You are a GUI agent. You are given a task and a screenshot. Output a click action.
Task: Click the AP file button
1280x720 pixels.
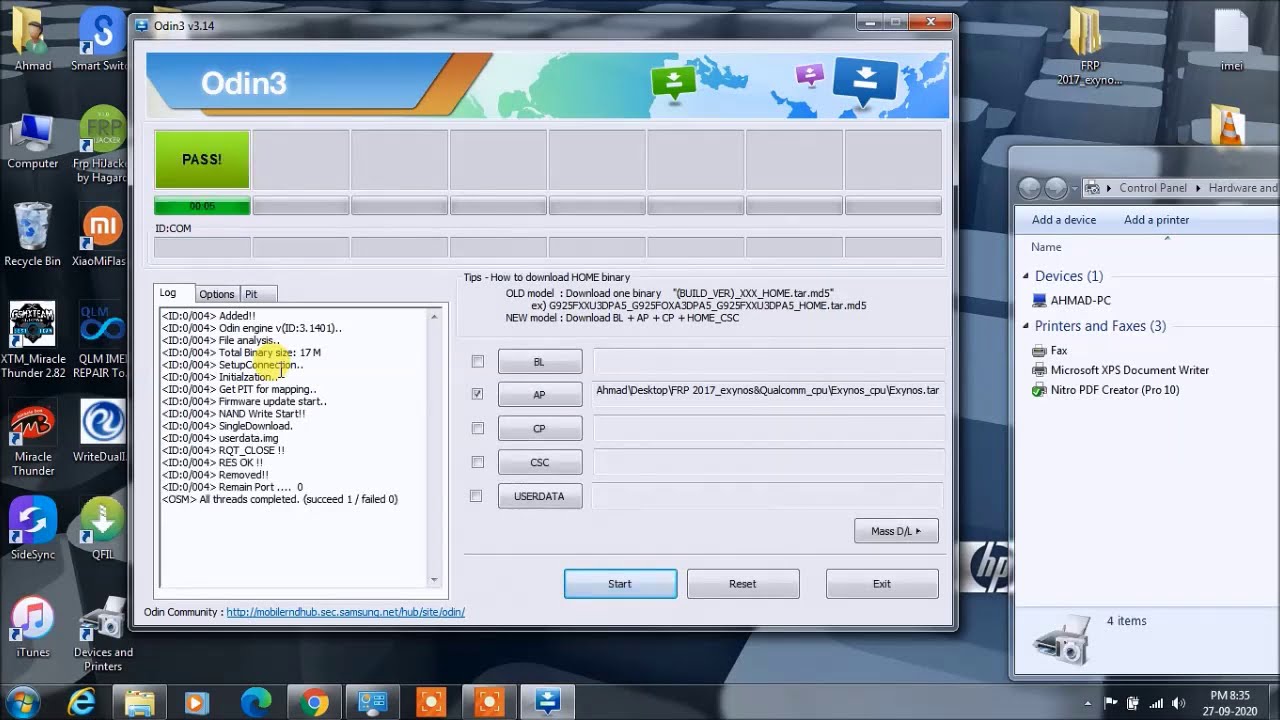click(540, 394)
